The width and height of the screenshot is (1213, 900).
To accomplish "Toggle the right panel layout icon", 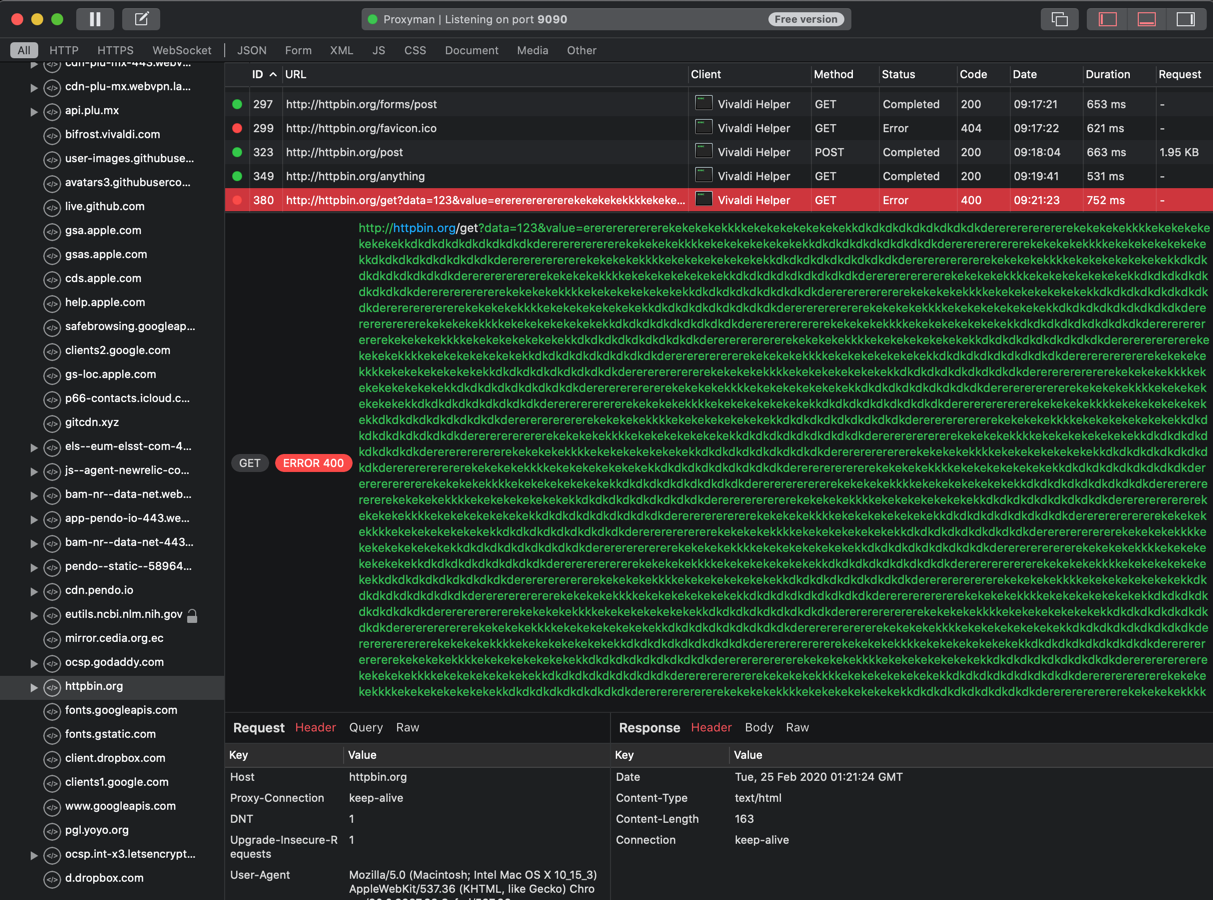I will (1186, 19).
